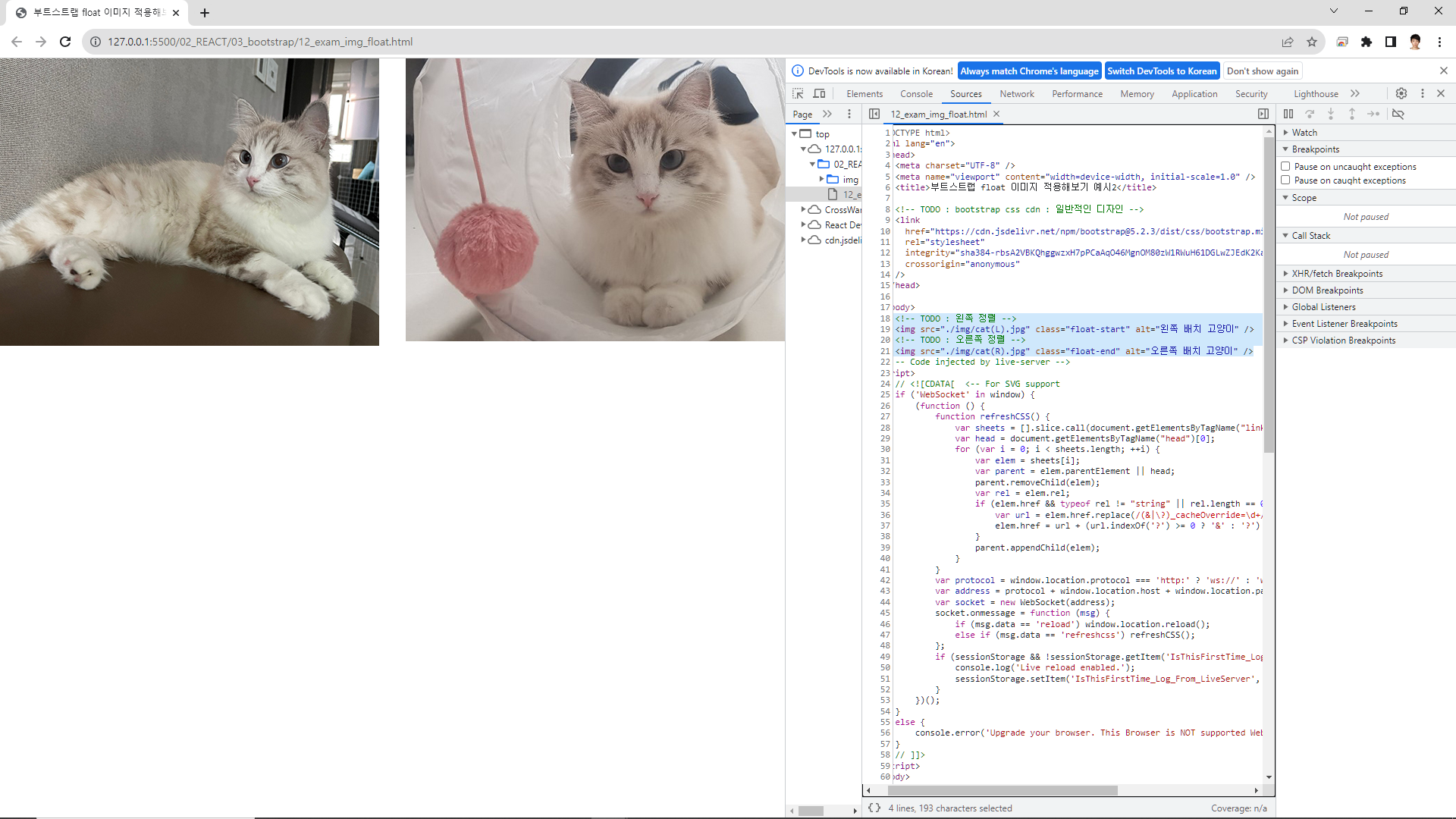Open the DevTools settings gear
The width and height of the screenshot is (1456, 819).
click(x=1401, y=93)
